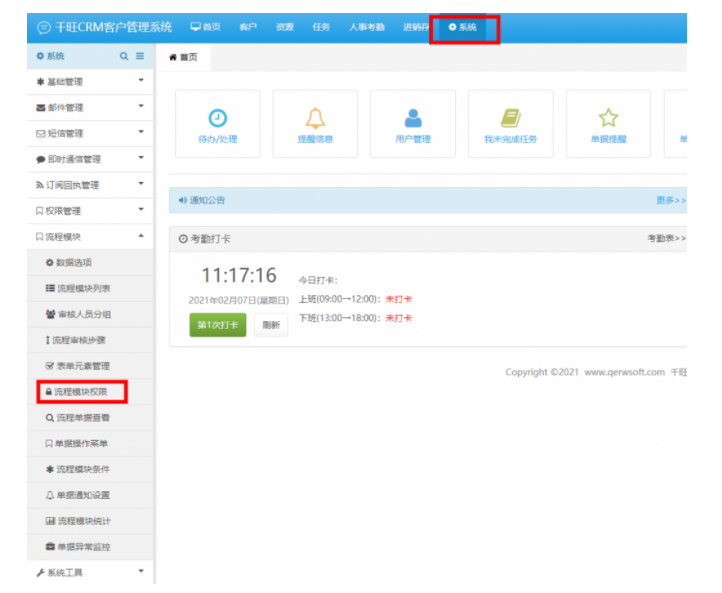Image resolution: width=722 pixels, height=593 pixels.
Task: Open 单据操作菜单 bookmark item
Action: 90,443
